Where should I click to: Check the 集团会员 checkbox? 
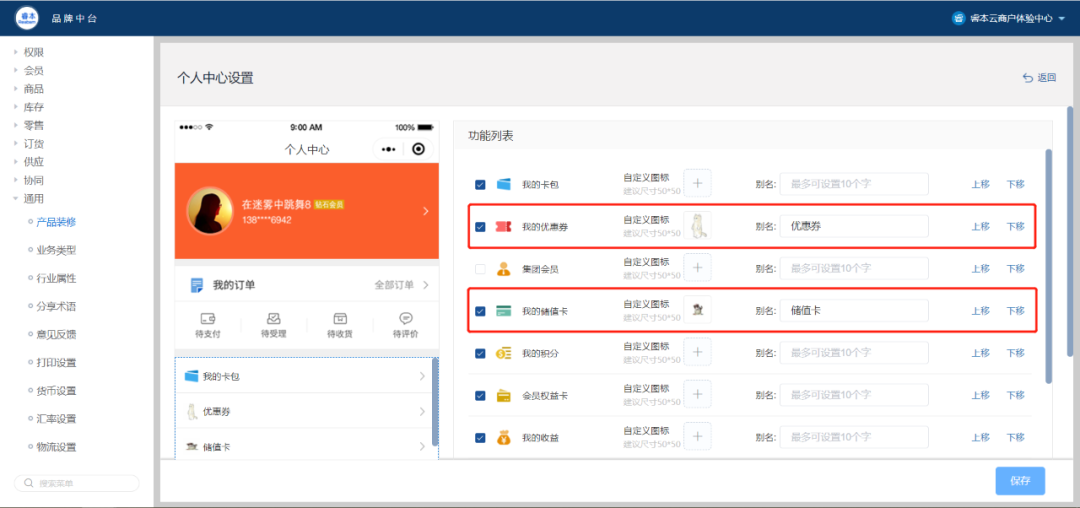coord(480,268)
